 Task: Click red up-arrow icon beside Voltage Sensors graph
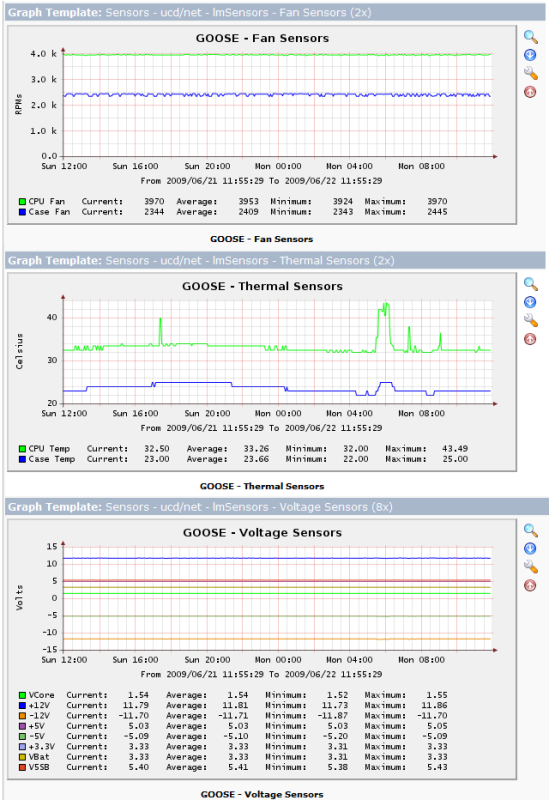coord(530,585)
